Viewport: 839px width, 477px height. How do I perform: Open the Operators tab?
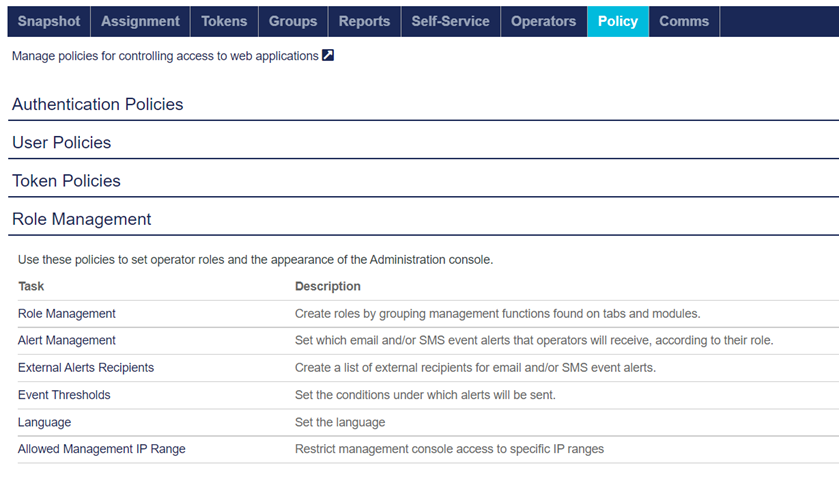[x=543, y=21]
